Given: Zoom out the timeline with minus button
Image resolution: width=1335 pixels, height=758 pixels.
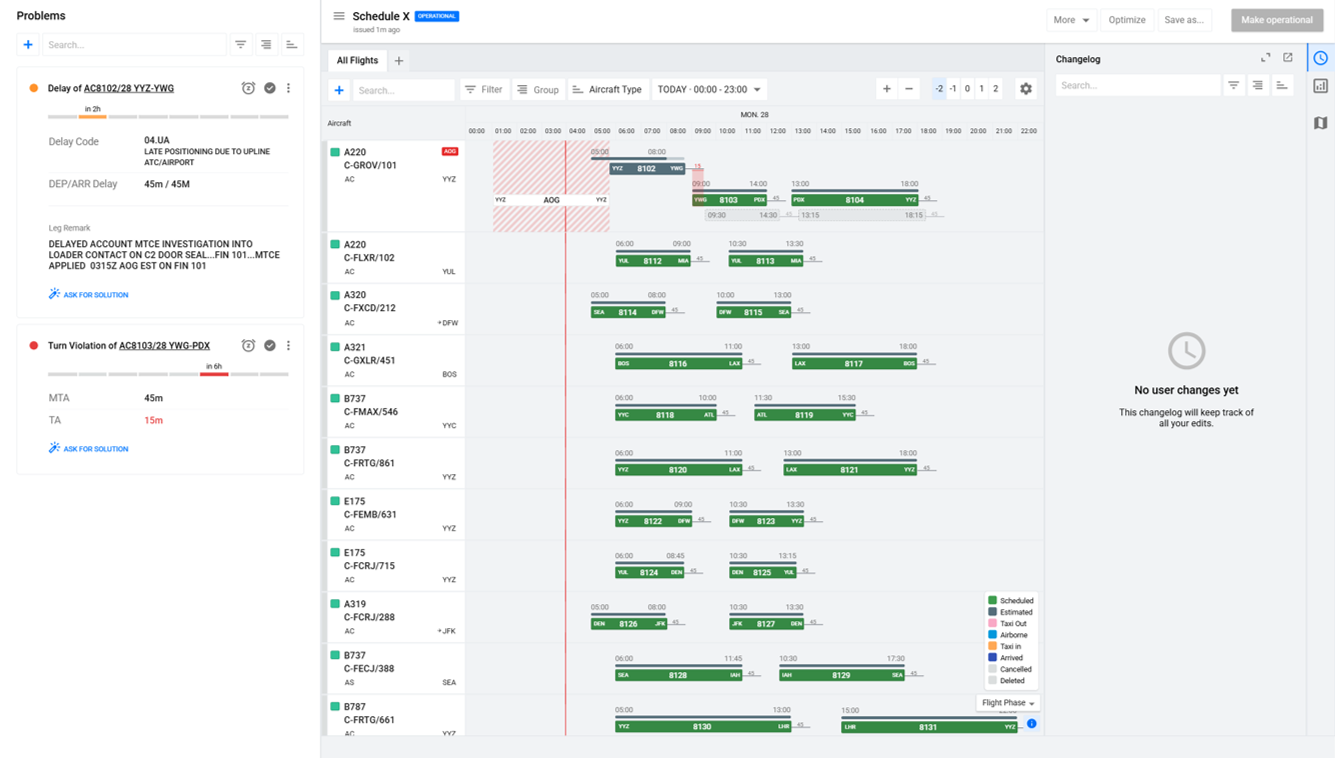Looking at the screenshot, I should pyautogui.click(x=909, y=89).
